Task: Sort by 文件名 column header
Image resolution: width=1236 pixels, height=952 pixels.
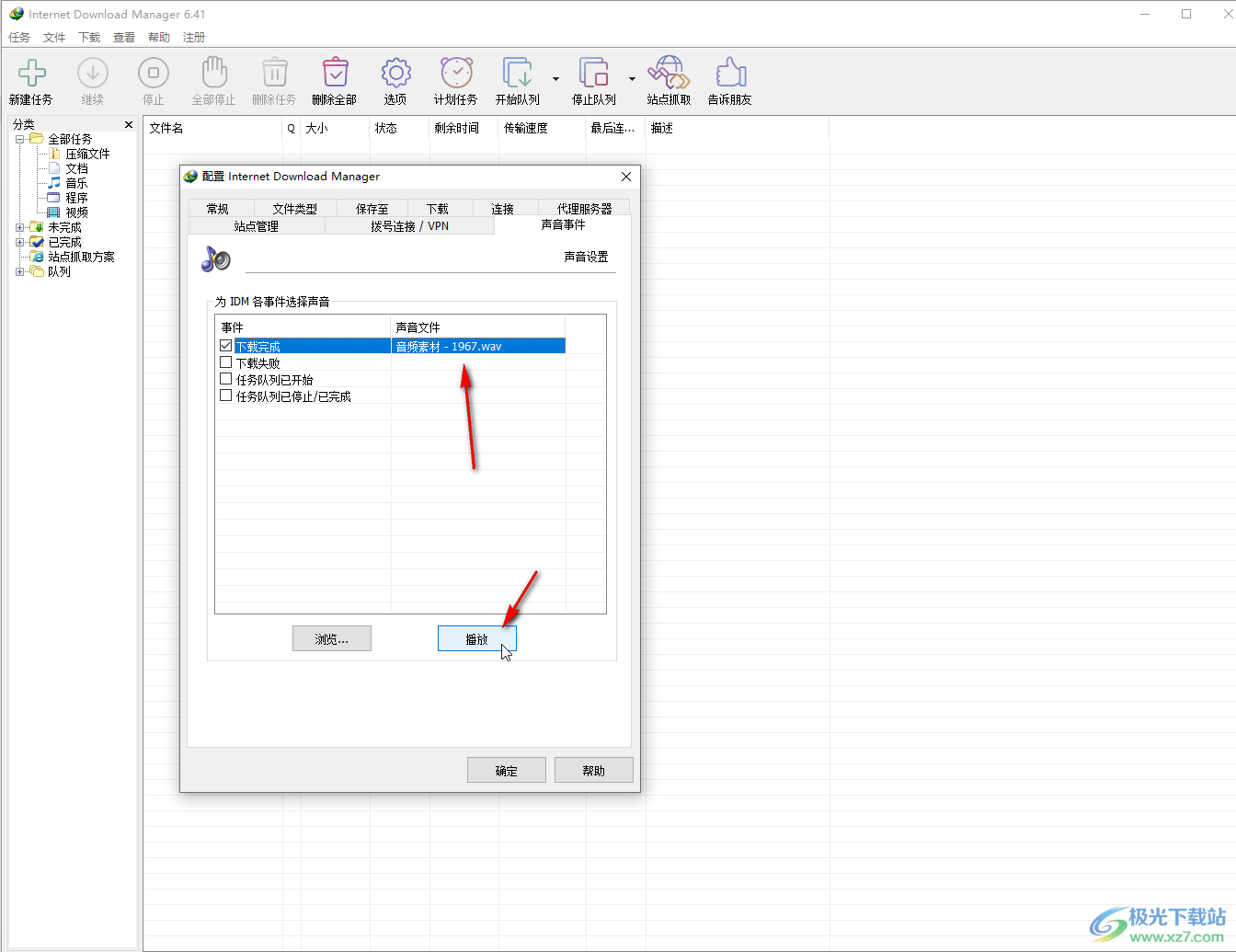Action: click(212, 129)
